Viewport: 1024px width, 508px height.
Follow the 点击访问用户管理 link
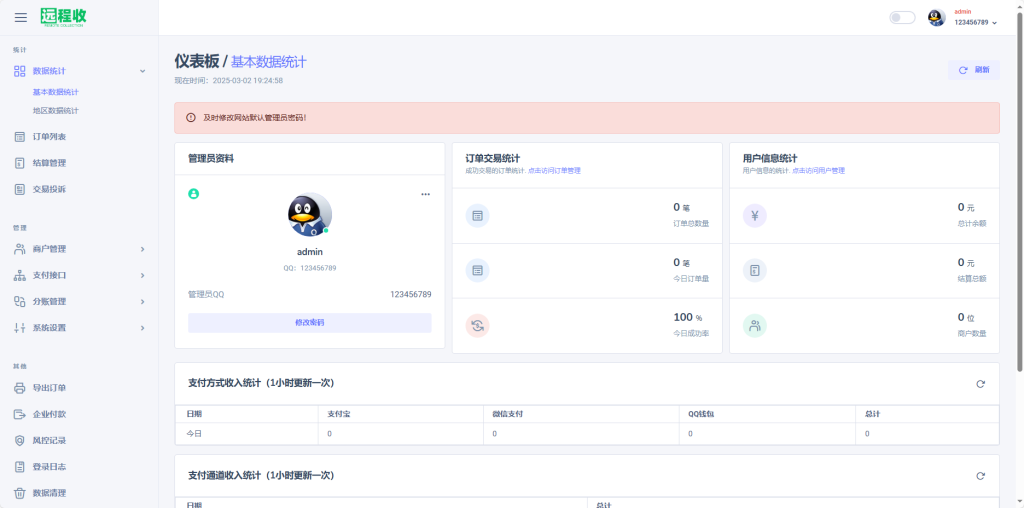tap(818, 170)
